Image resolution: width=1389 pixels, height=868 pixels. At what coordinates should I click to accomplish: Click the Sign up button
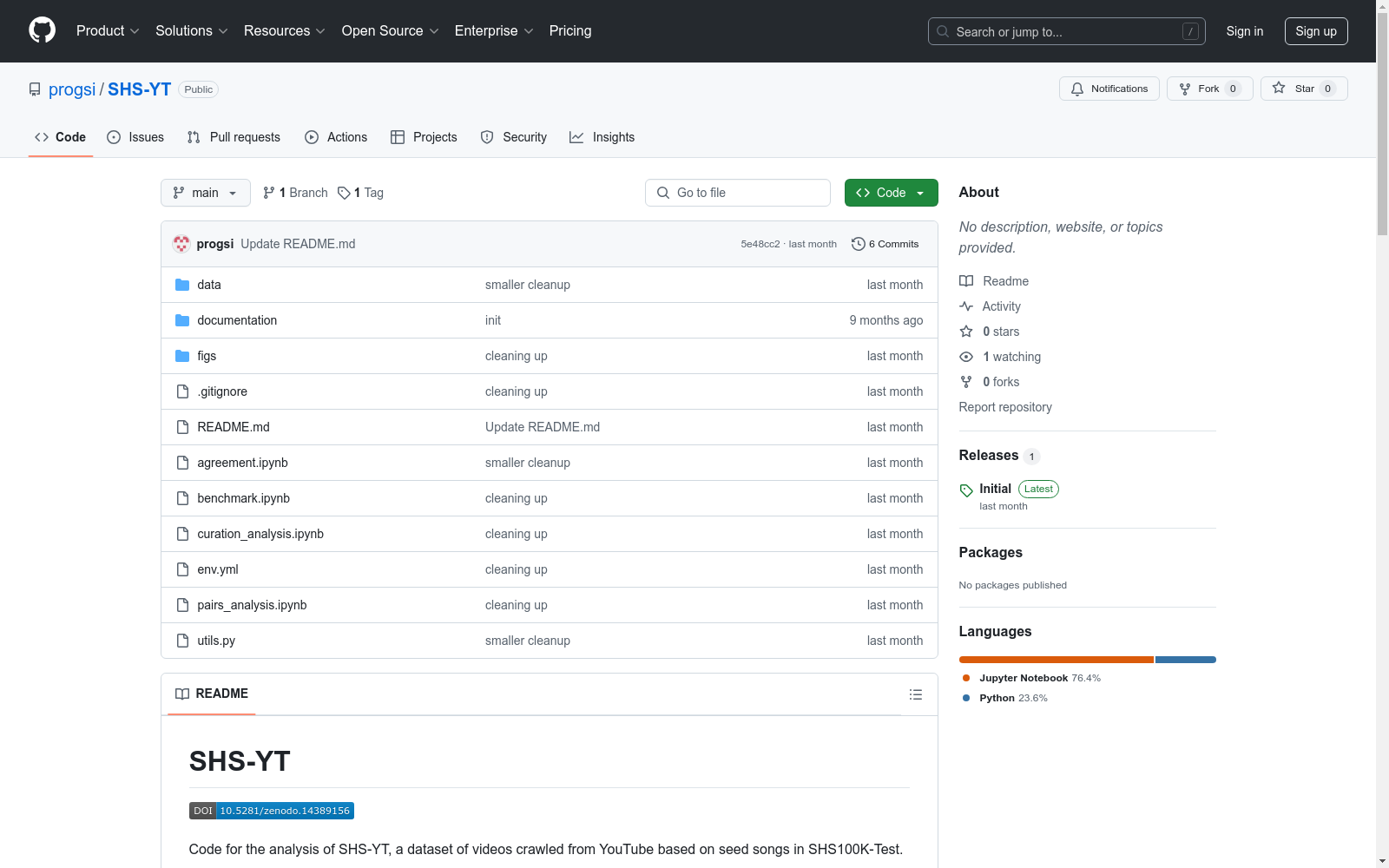coord(1316,31)
